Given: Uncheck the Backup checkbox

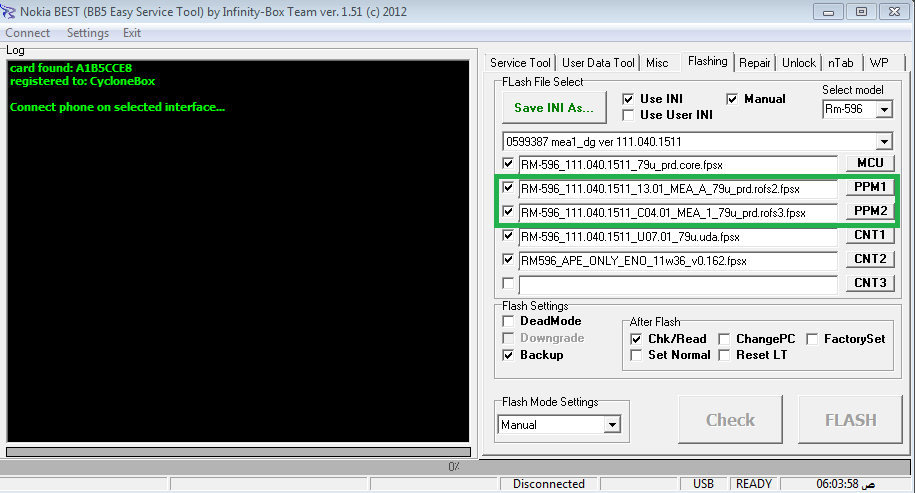Looking at the screenshot, I should click(508, 355).
